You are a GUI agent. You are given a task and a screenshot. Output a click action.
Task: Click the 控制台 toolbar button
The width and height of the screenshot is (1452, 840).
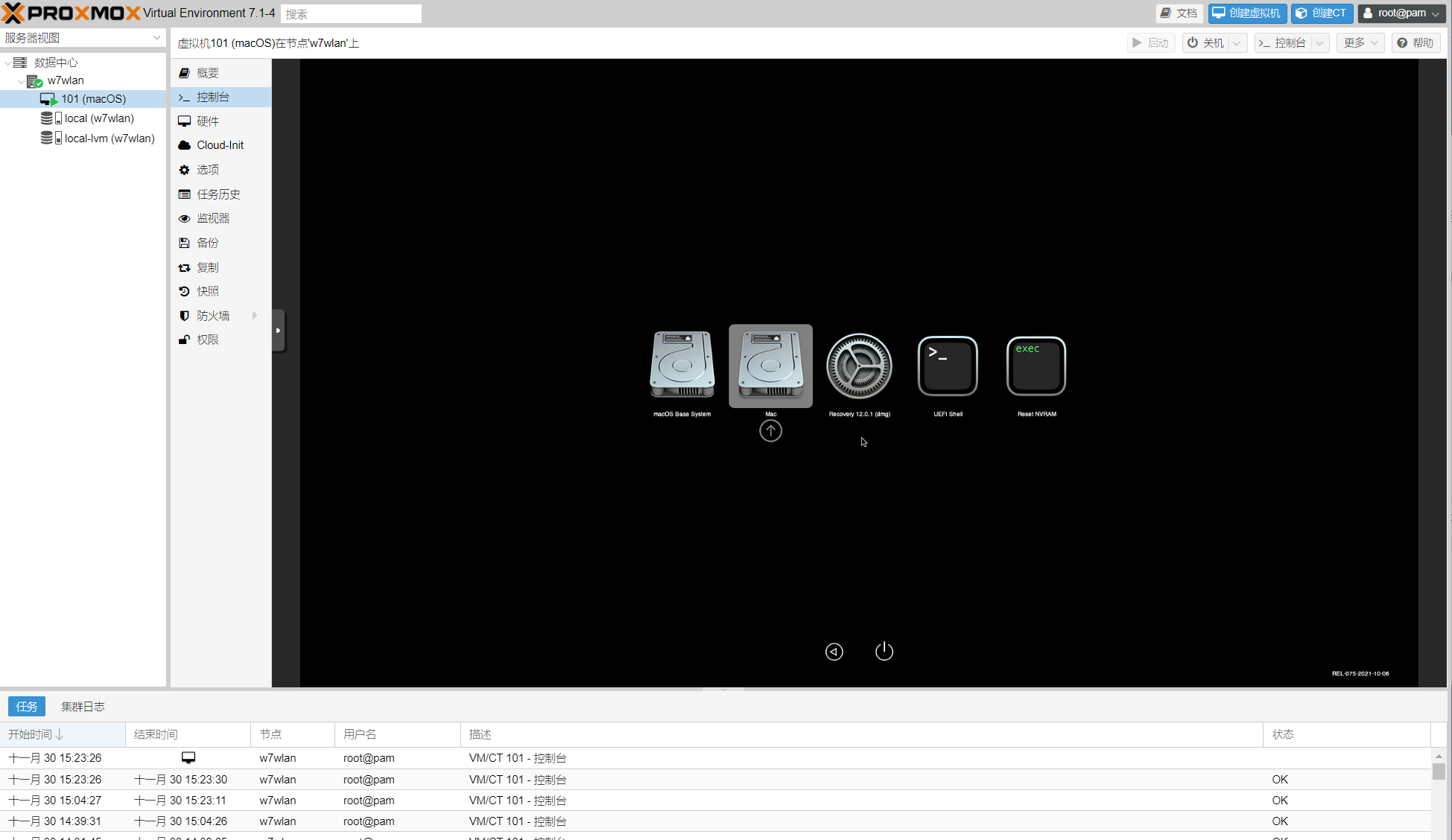pyautogui.click(x=1282, y=43)
